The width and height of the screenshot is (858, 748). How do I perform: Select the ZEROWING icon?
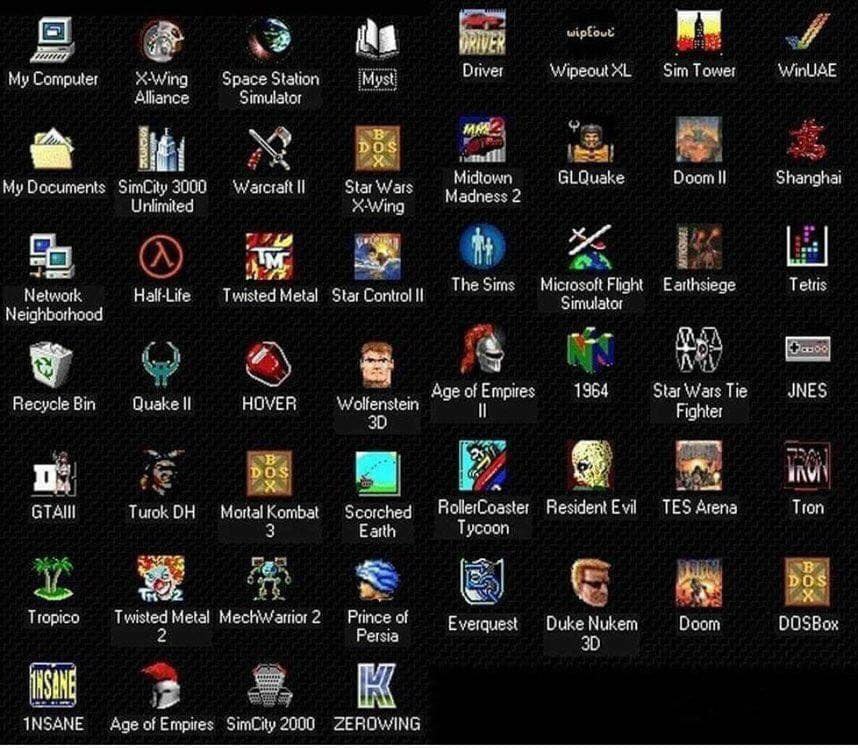click(376, 686)
